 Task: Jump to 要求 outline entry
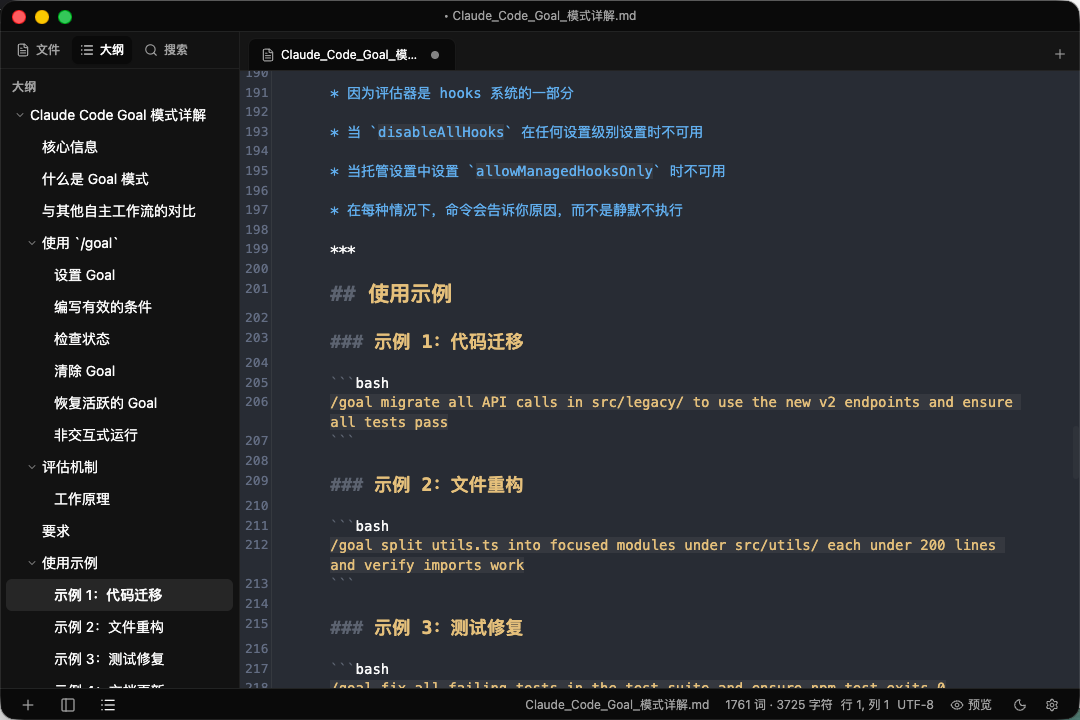click(56, 531)
